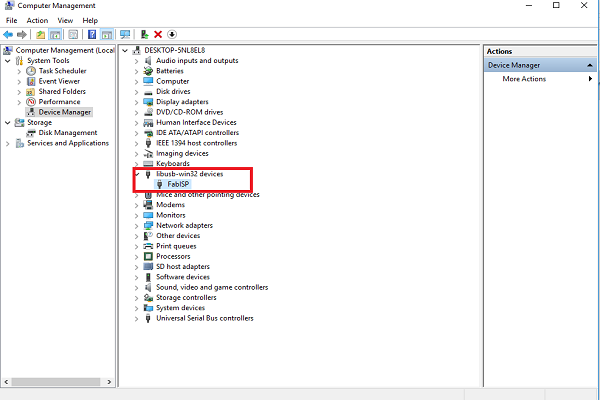Collapse the DESKTOP-5NL8EL8 root node
This screenshot has height=400, width=600.
coord(125,51)
